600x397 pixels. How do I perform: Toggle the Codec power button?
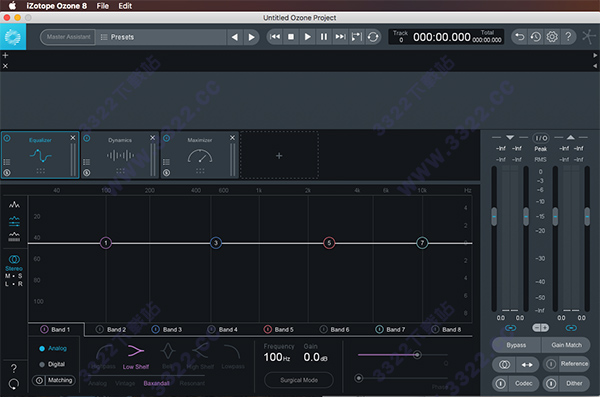501,383
